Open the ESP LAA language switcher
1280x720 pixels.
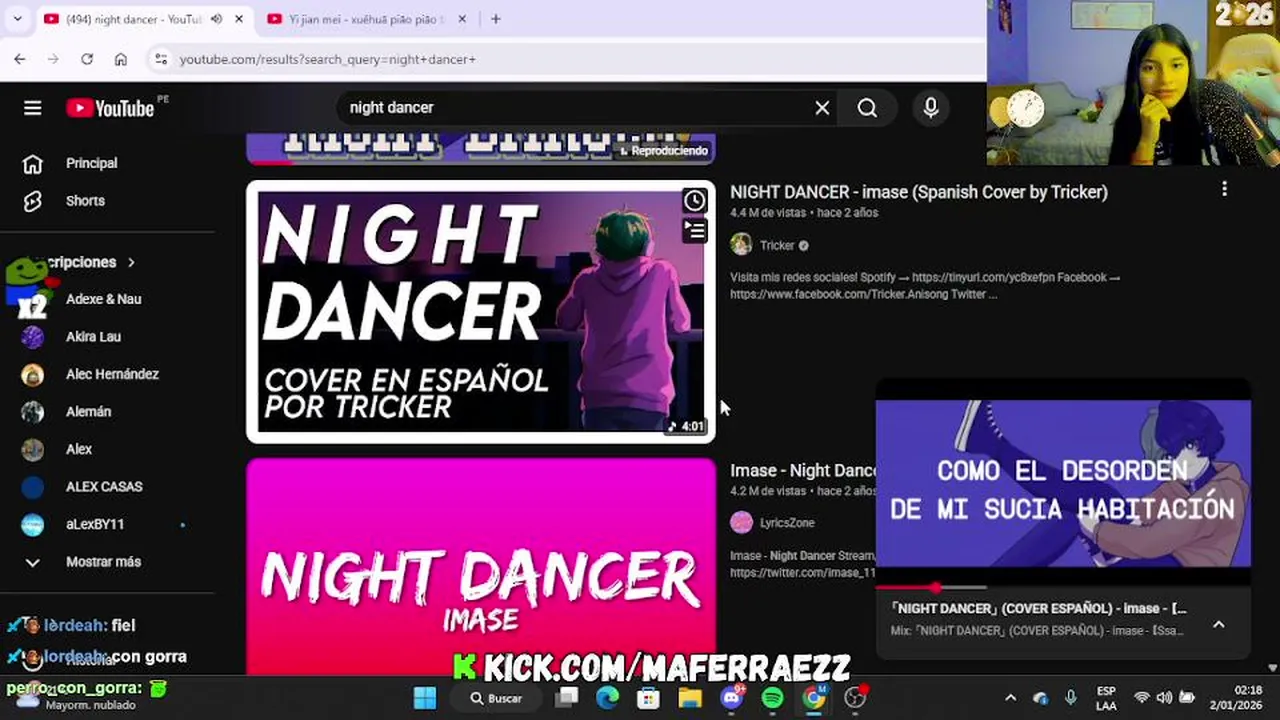click(x=1106, y=698)
